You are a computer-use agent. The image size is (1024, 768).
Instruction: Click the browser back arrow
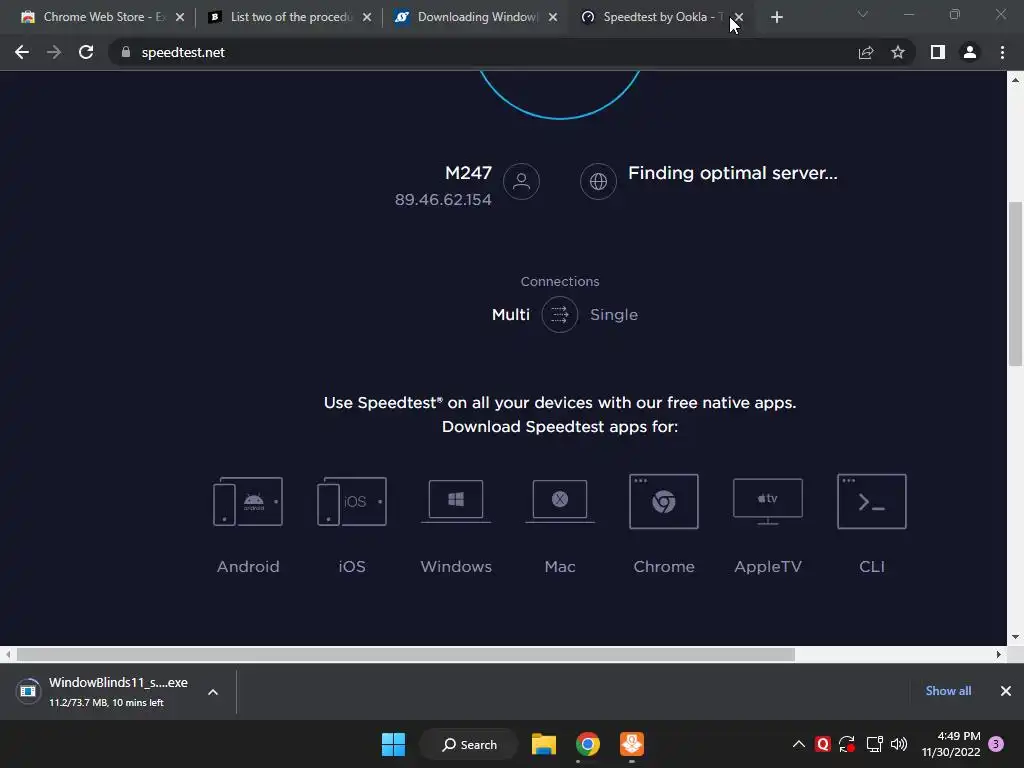coord(22,52)
